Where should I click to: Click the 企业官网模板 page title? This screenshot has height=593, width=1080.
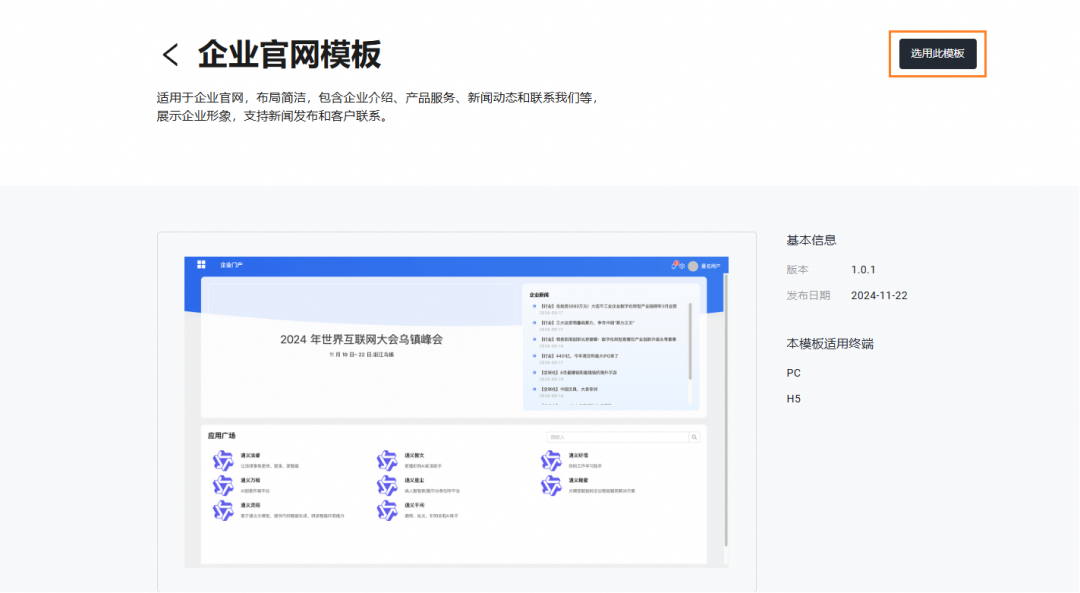click(289, 54)
